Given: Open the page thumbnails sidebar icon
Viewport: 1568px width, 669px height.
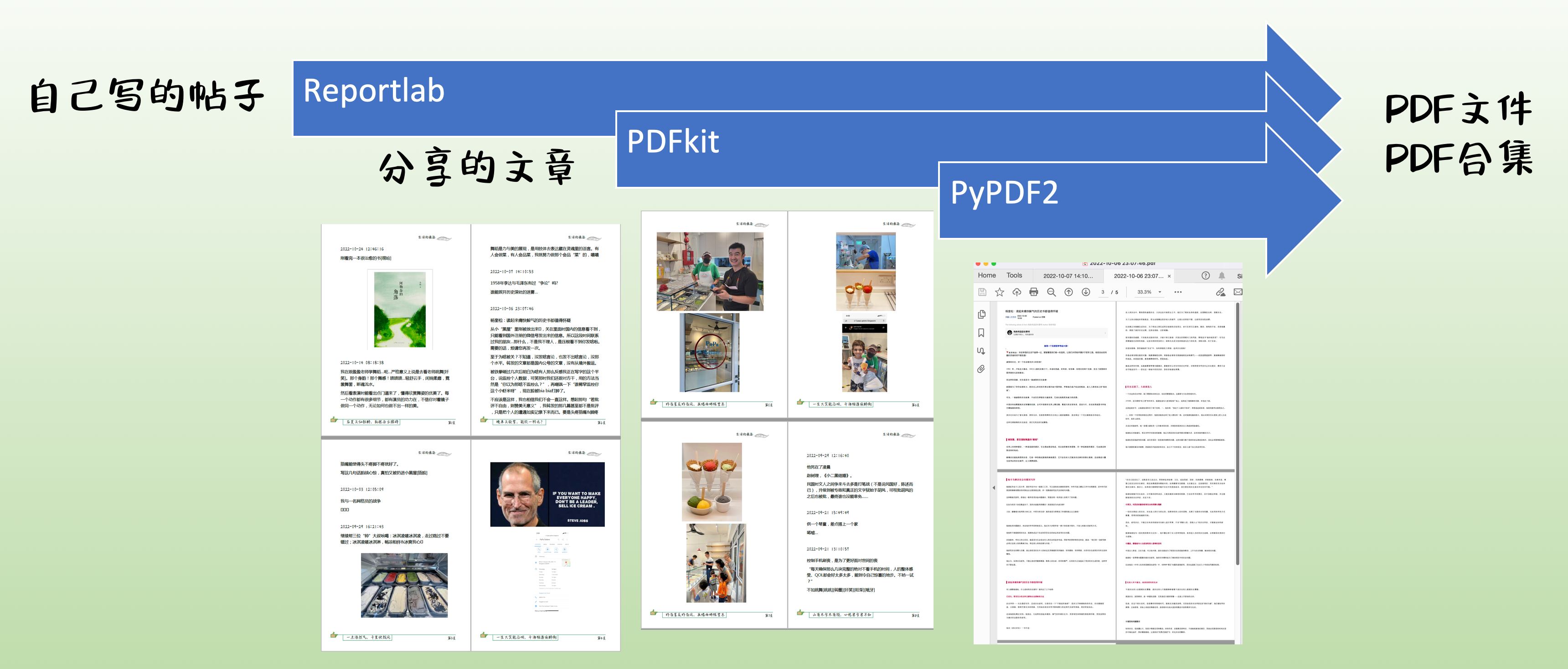Looking at the screenshot, I should tap(981, 315).
